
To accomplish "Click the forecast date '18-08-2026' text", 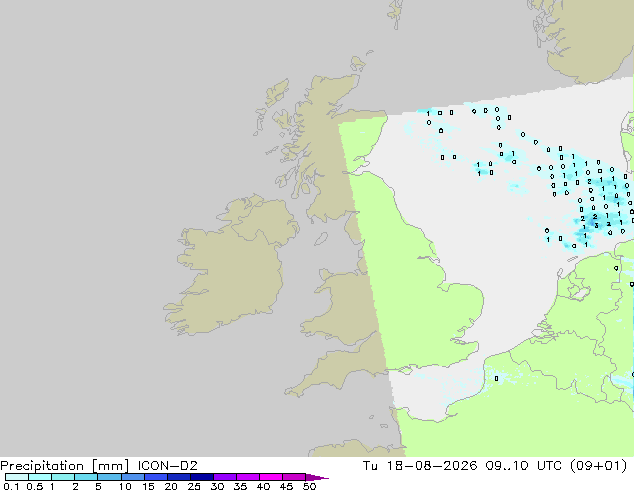I will (x=431, y=466).
